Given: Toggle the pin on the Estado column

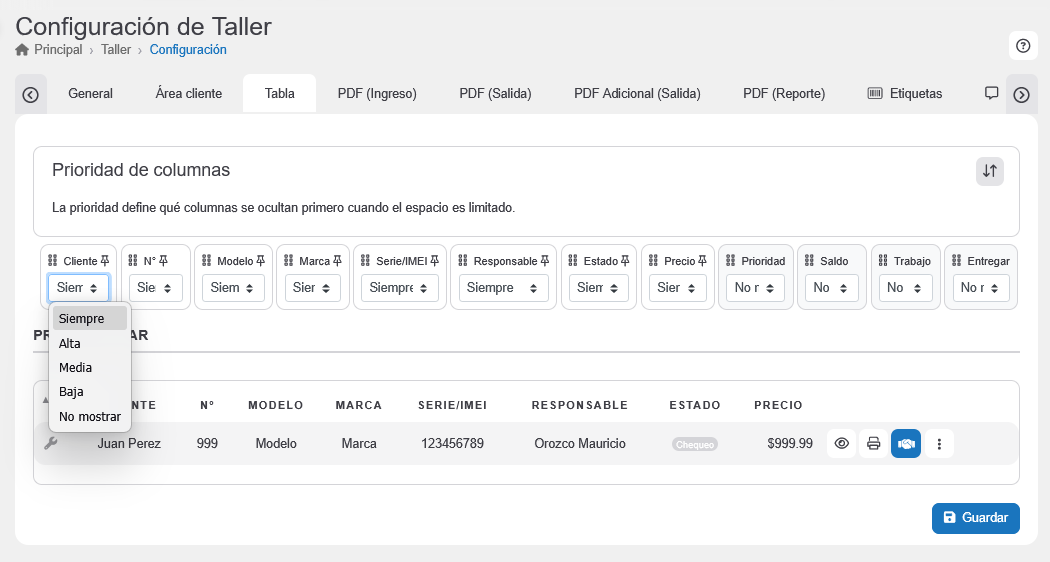Looking at the screenshot, I should [625, 261].
